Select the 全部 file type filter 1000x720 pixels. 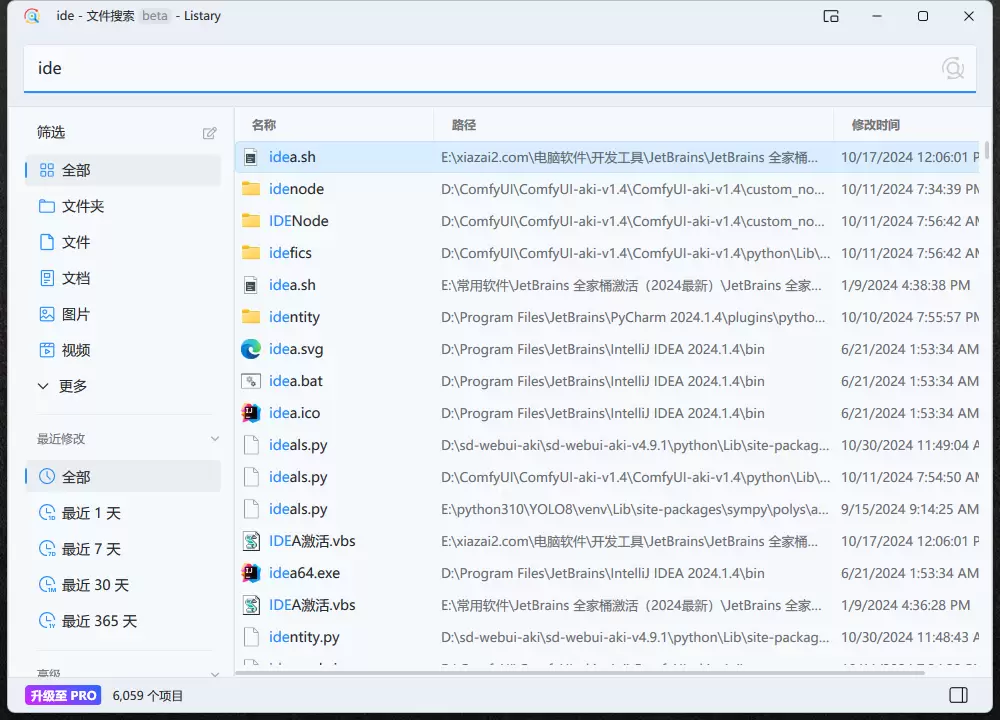pyautogui.click(x=123, y=170)
